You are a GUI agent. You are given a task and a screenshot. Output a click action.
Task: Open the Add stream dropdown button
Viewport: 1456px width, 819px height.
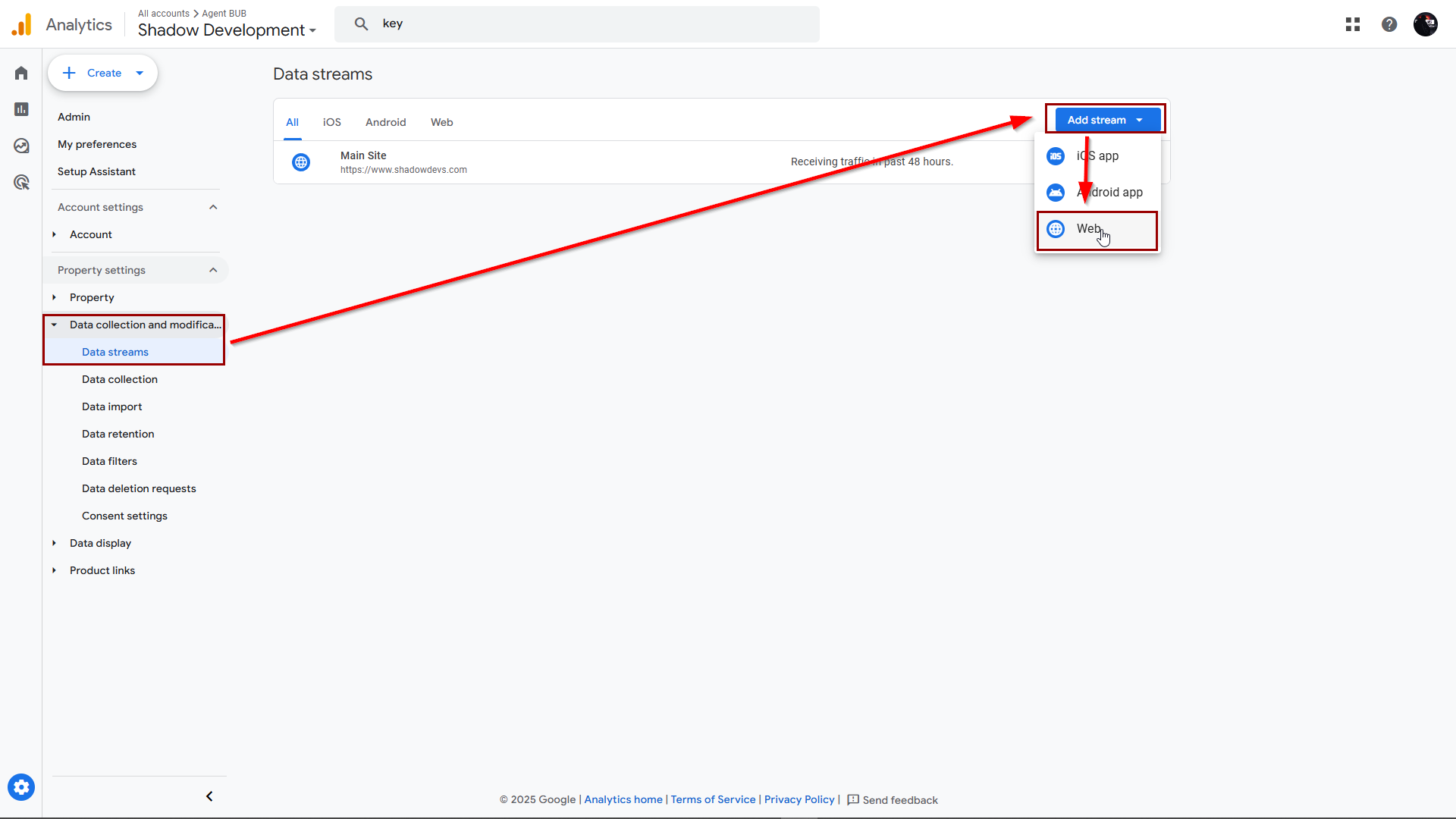(1107, 120)
